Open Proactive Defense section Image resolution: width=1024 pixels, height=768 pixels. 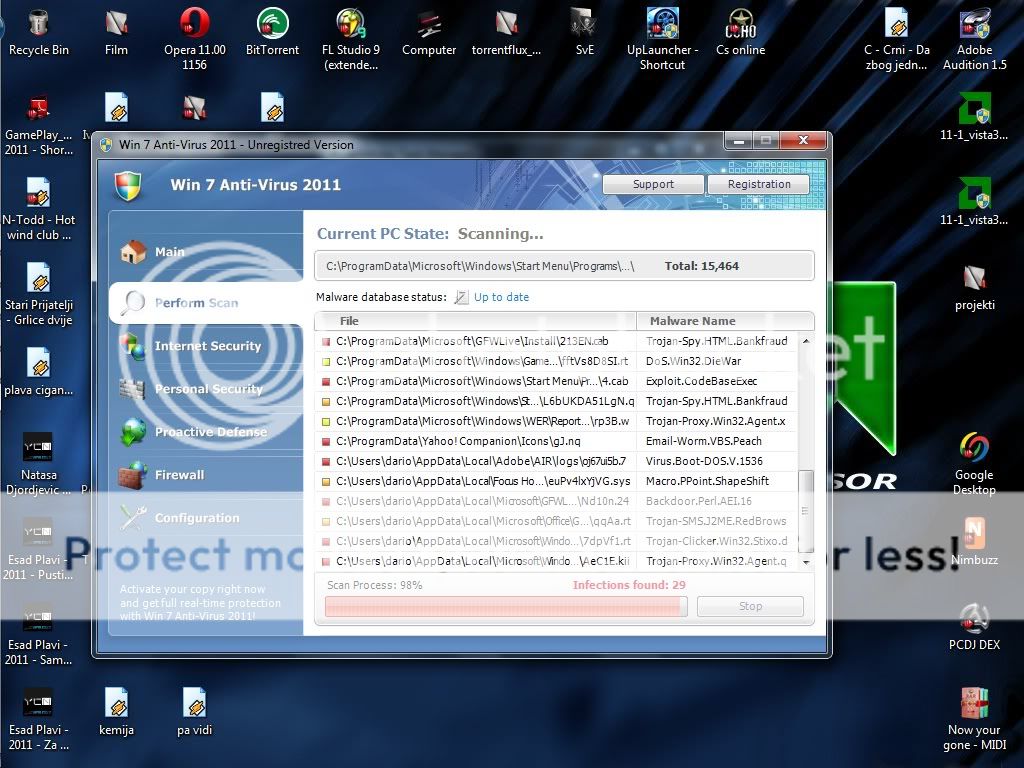[x=206, y=432]
